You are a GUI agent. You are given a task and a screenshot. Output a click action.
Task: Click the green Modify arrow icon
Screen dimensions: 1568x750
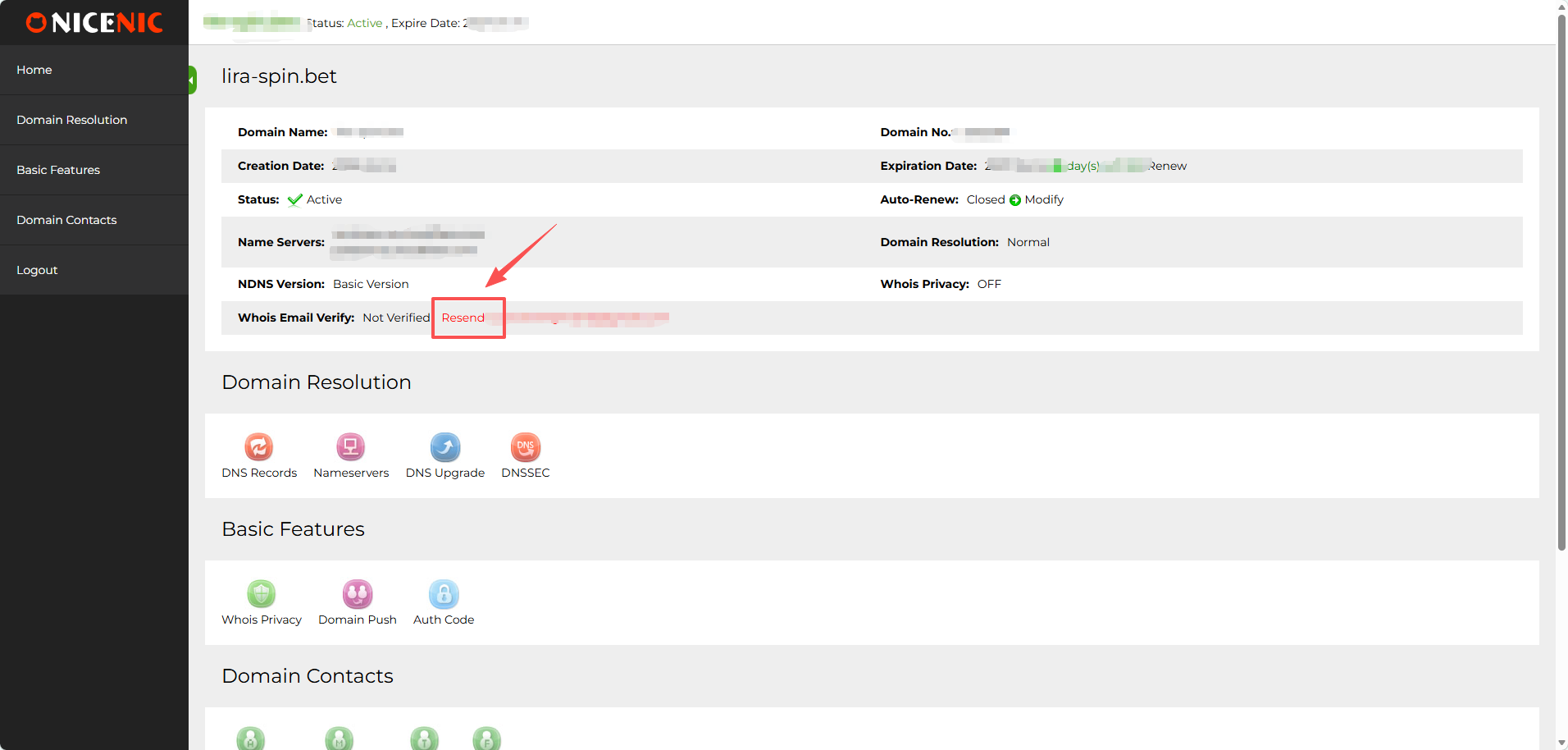click(x=1015, y=200)
